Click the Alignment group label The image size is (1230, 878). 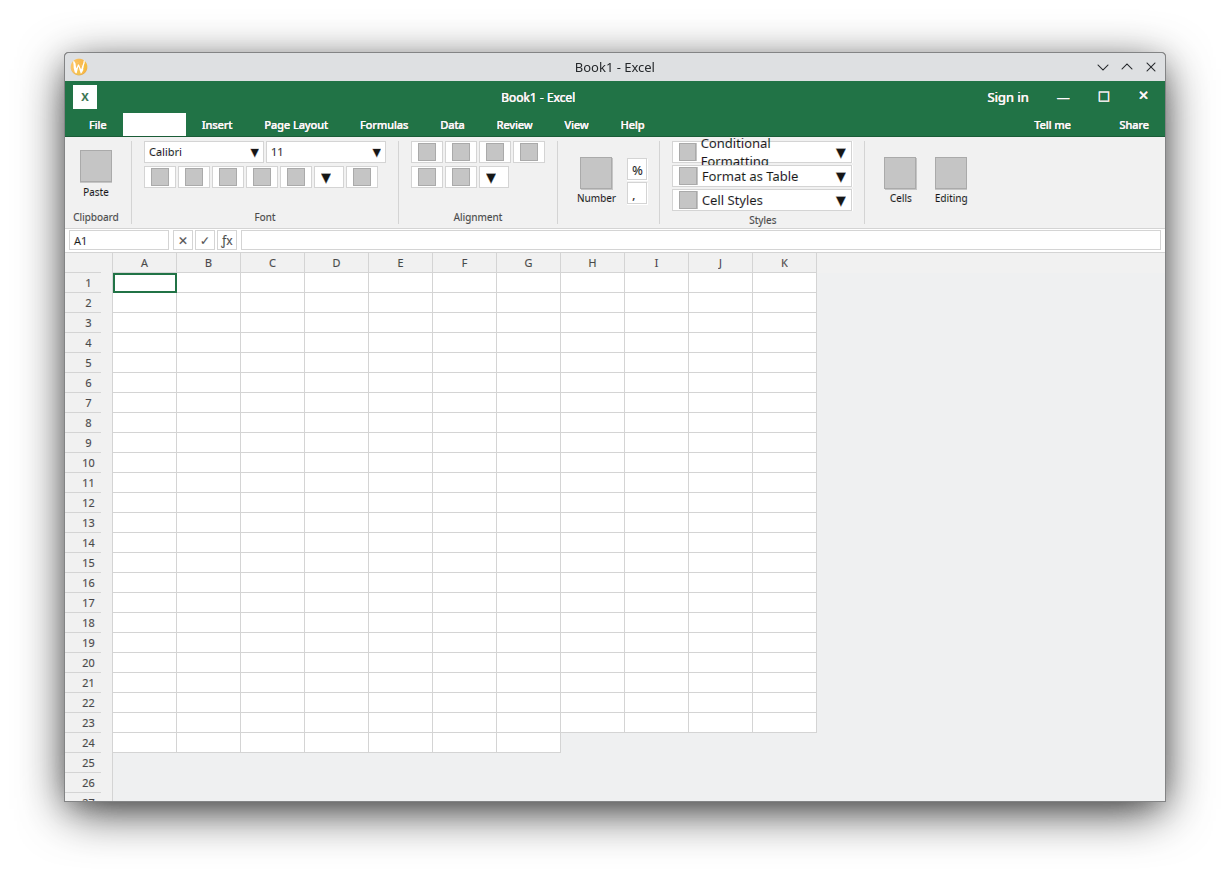pyautogui.click(x=478, y=217)
